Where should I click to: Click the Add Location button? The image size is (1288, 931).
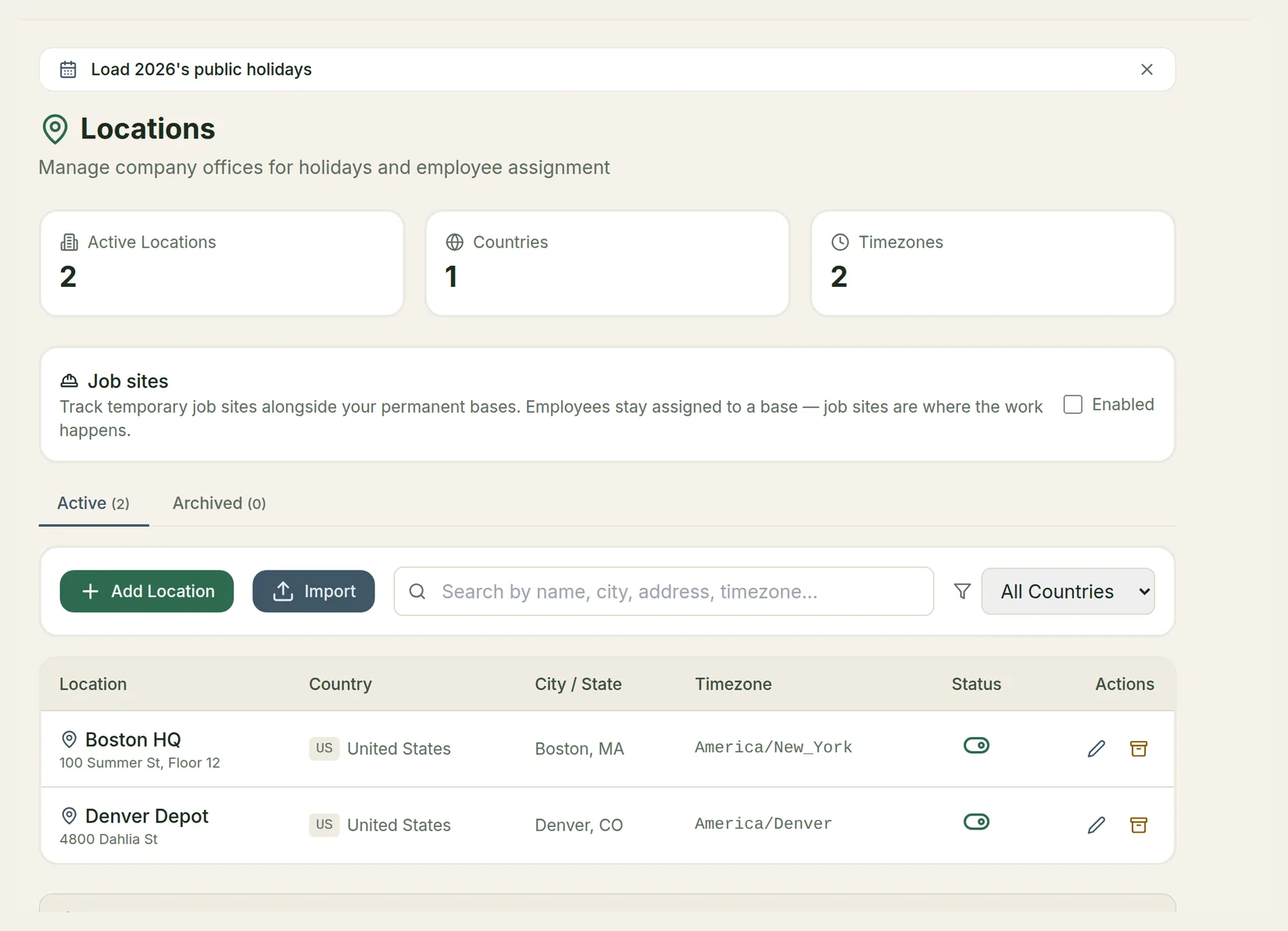click(x=147, y=591)
